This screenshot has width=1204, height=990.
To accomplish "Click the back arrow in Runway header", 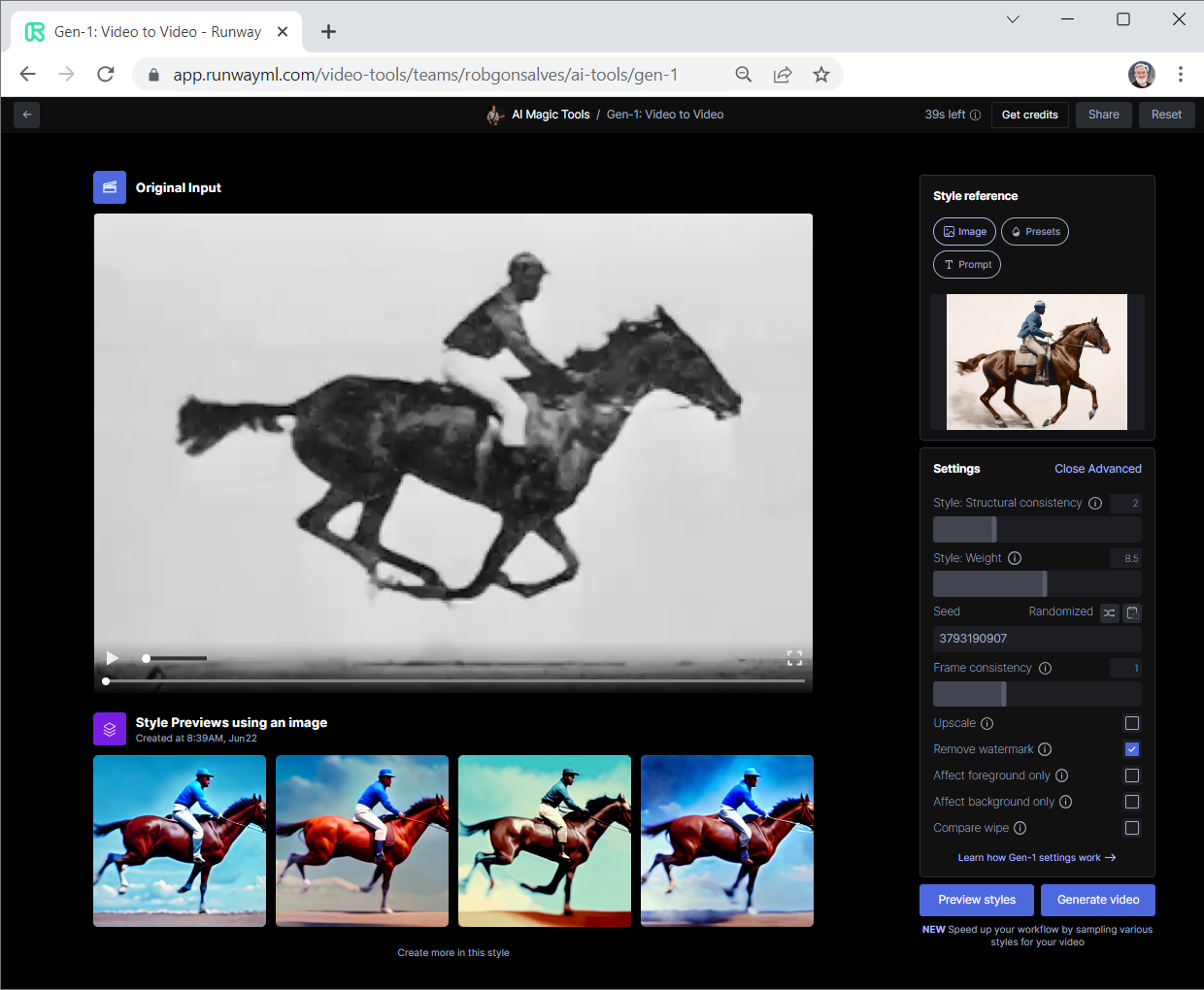I will click(27, 115).
